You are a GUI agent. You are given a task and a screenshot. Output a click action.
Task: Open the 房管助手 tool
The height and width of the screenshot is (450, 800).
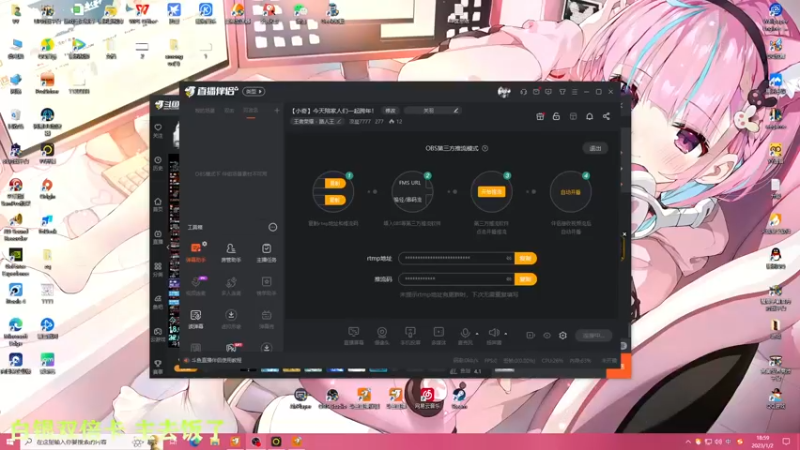coord(231,253)
